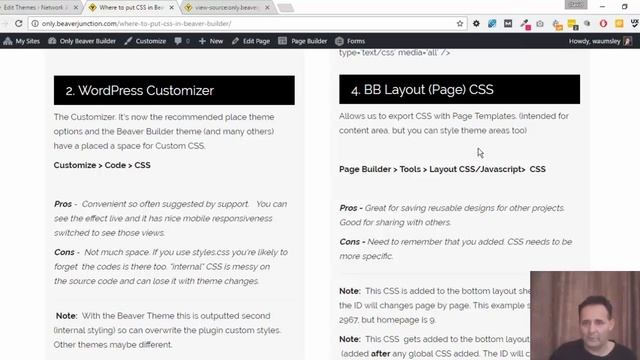Click 'Note: With the Beaver Theme' paragraph

(x=167, y=330)
